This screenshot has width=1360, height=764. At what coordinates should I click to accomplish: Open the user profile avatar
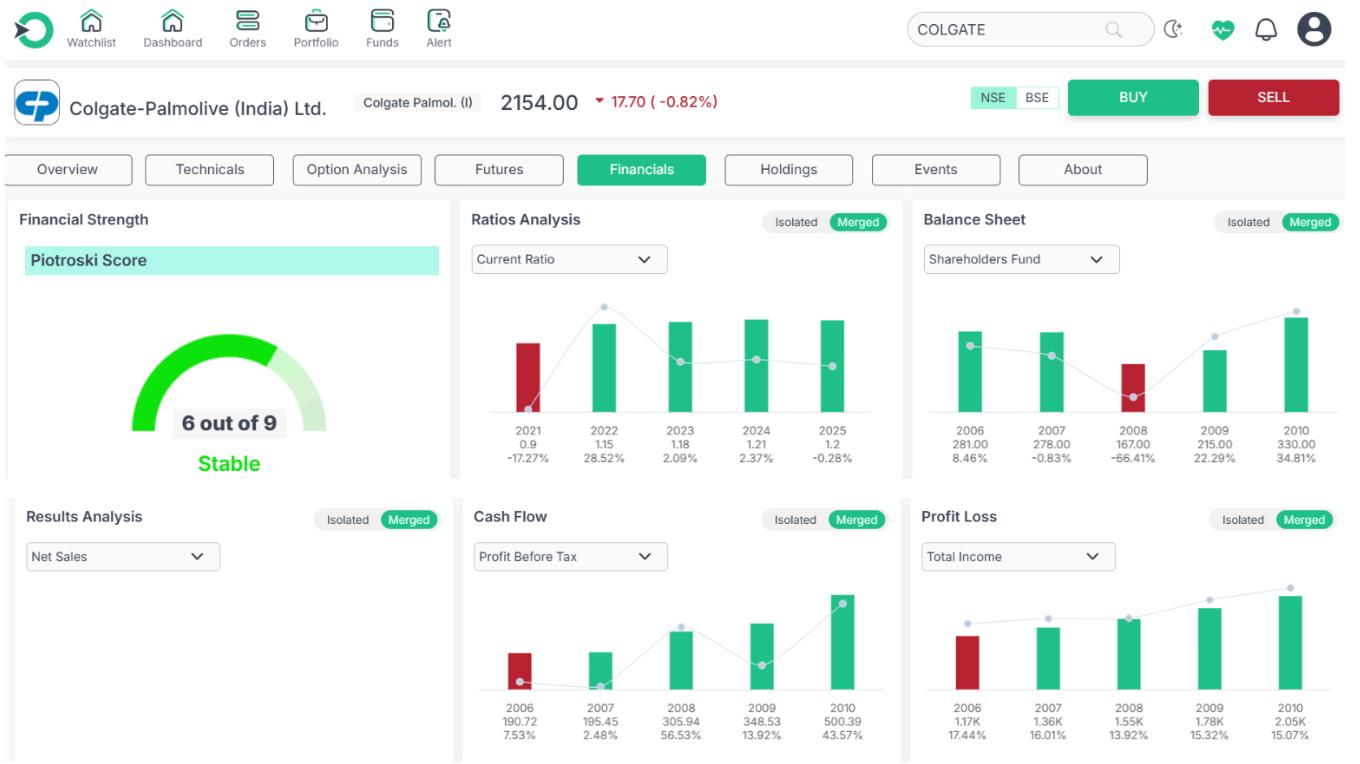point(1314,30)
